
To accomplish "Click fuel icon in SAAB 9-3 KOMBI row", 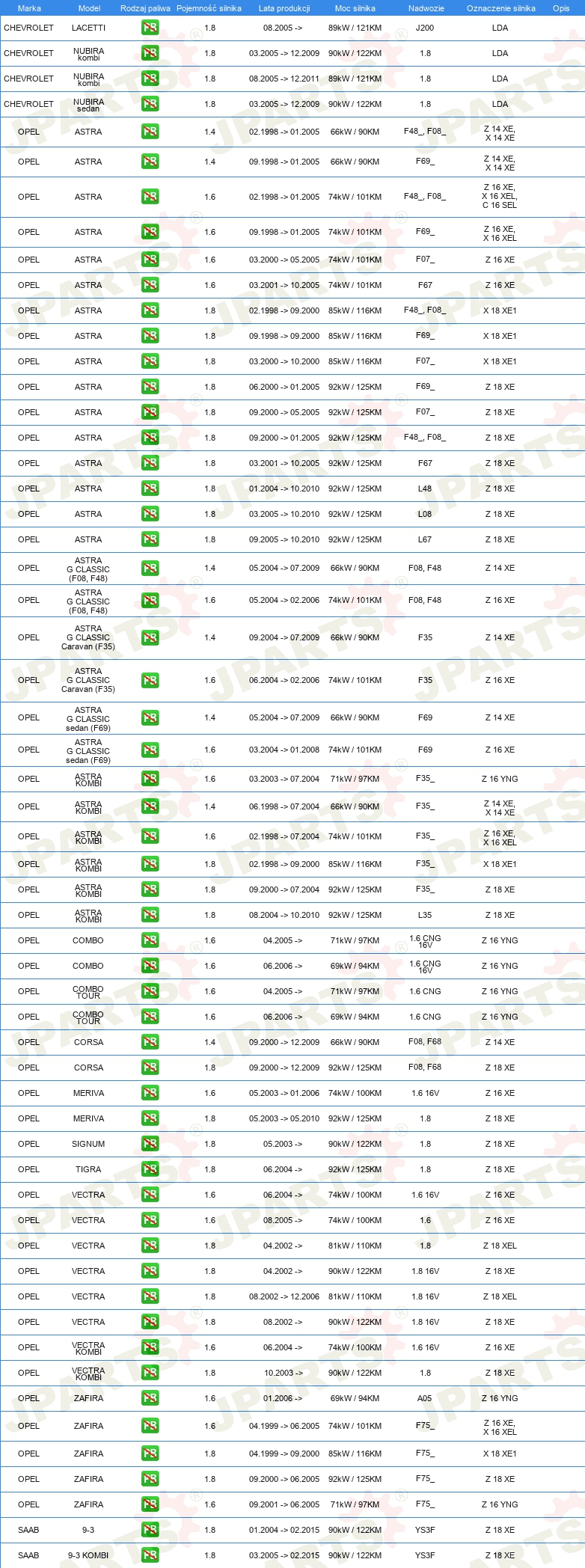I will pyautogui.click(x=150, y=1555).
